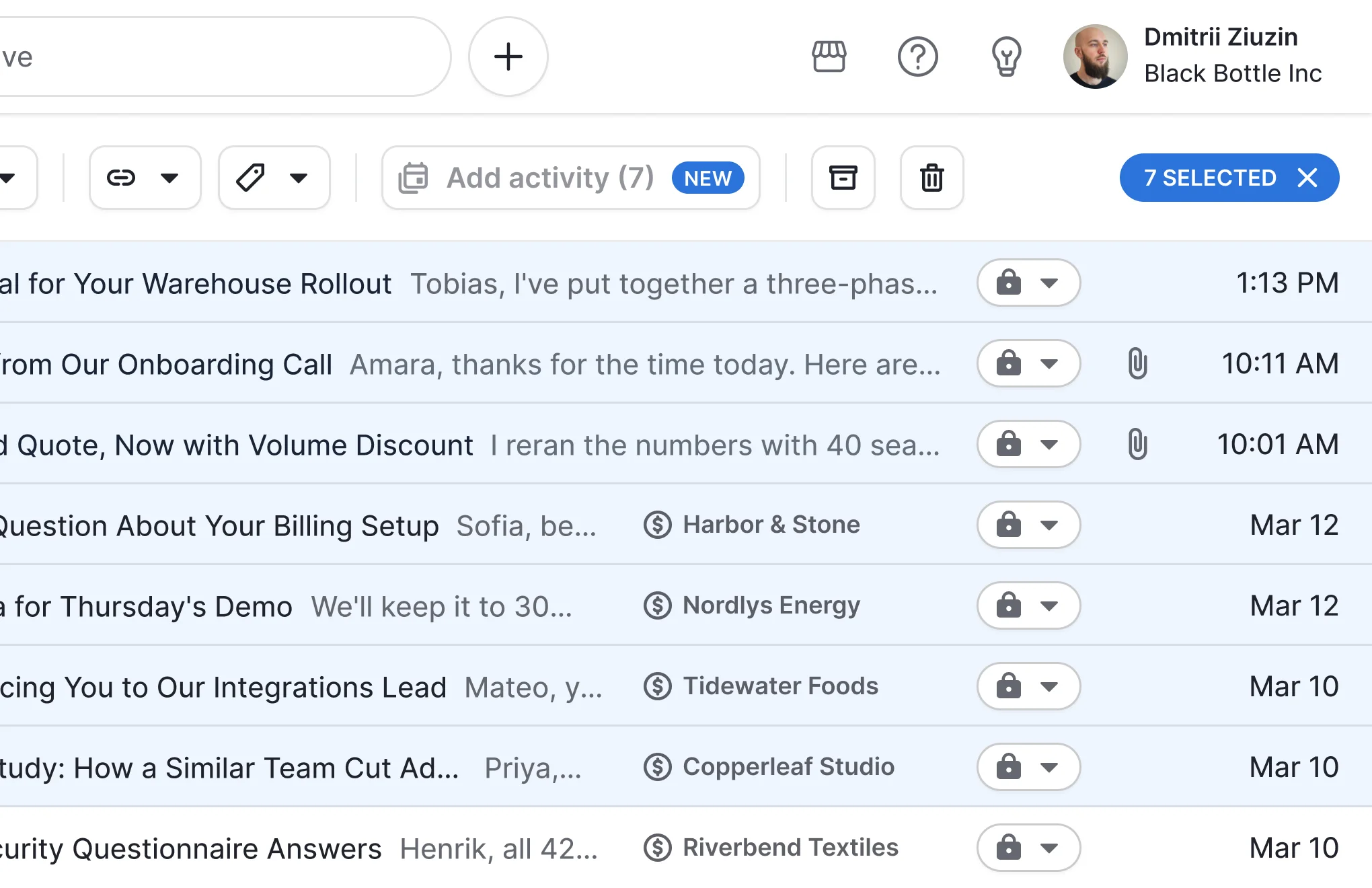The image size is (1372, 888).
Task: Click the dollar icon beside Nordlys Energy
Action: pos(657,605)
